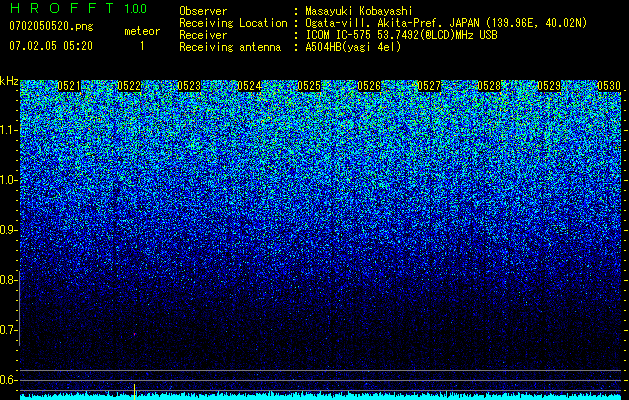Click the Receiving antenna label
The width and height of the screenshot is (629, 400).
point(230,47)
